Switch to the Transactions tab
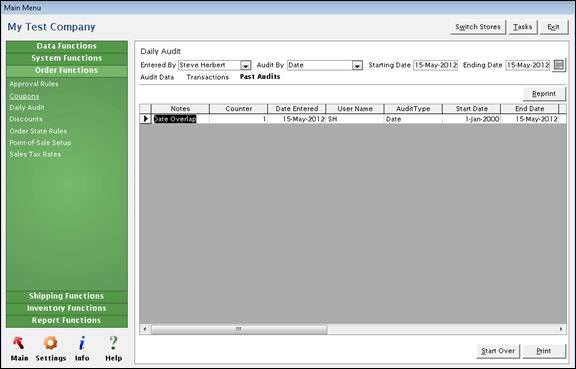The width and height of the screenshot is (576, 369). [x=208, y=77]
